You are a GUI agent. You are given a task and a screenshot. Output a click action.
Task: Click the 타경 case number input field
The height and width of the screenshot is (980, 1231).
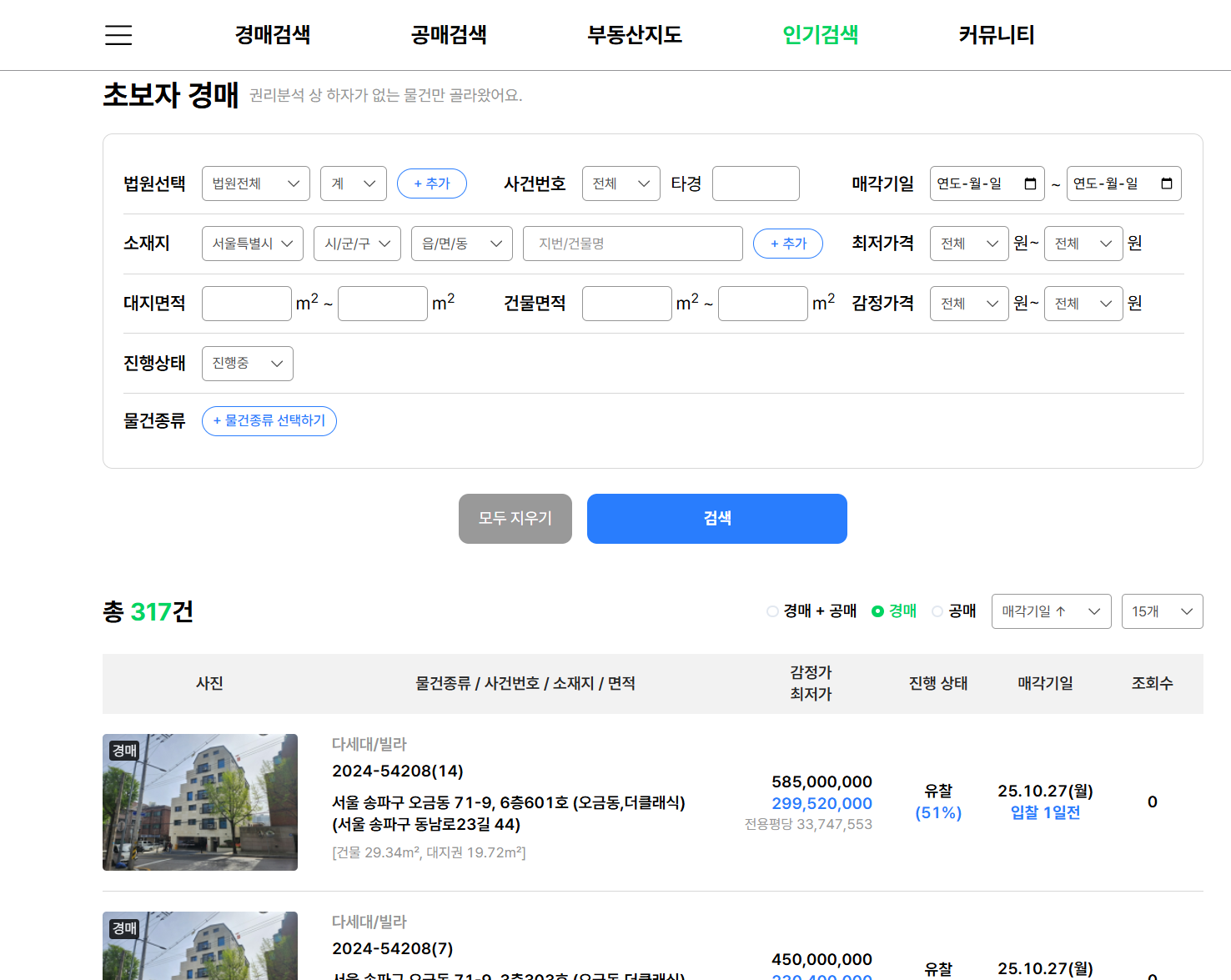[x=756, y=183]
